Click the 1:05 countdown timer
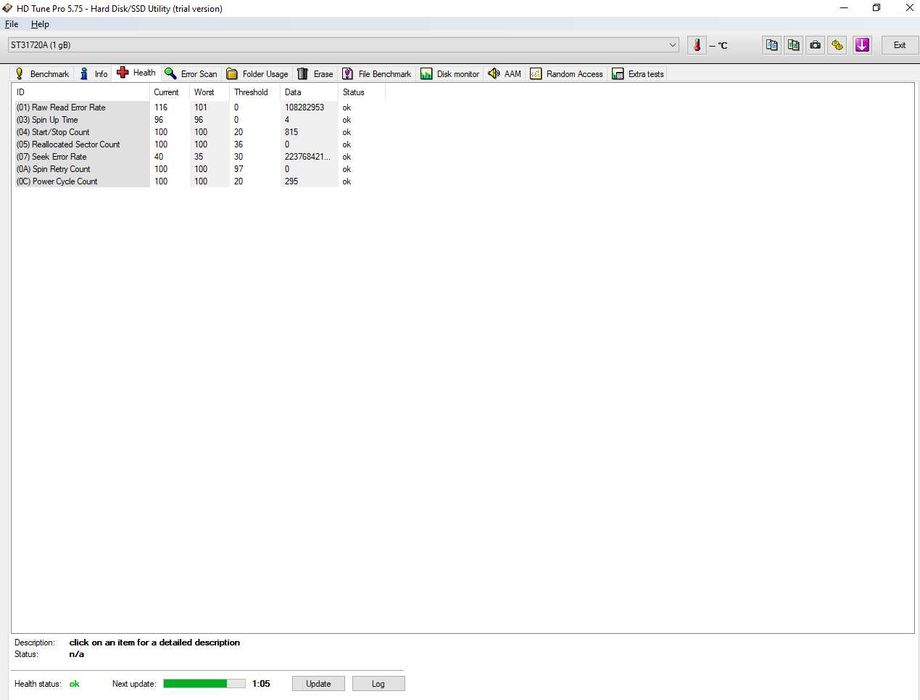The image size is (920, 700). [261, 684]
